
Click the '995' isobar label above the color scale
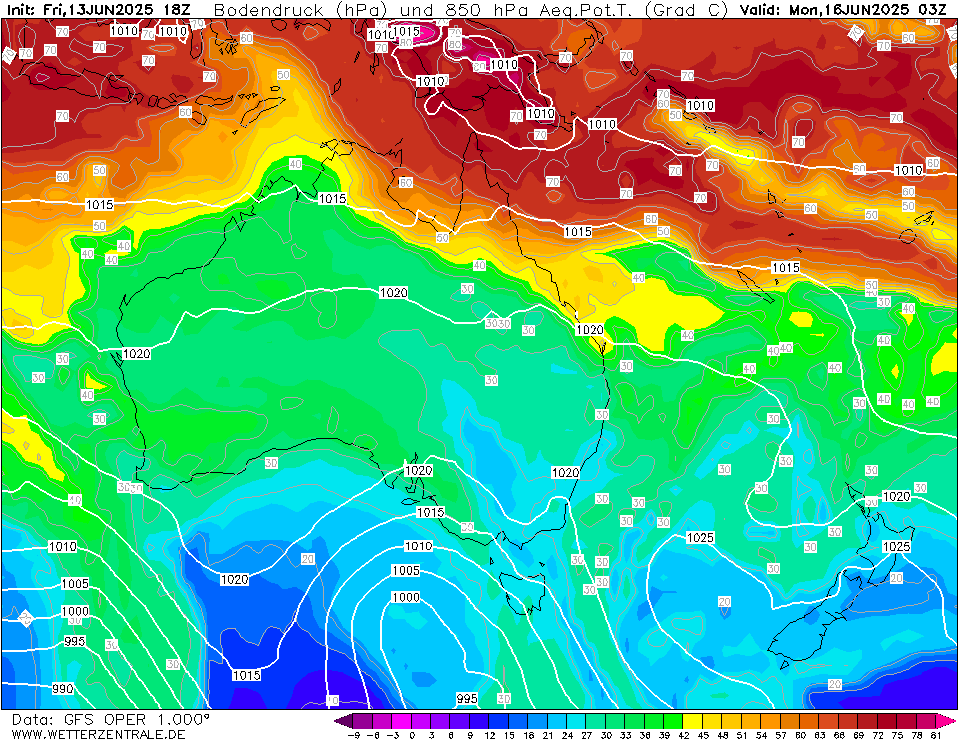tap(467, 698)
